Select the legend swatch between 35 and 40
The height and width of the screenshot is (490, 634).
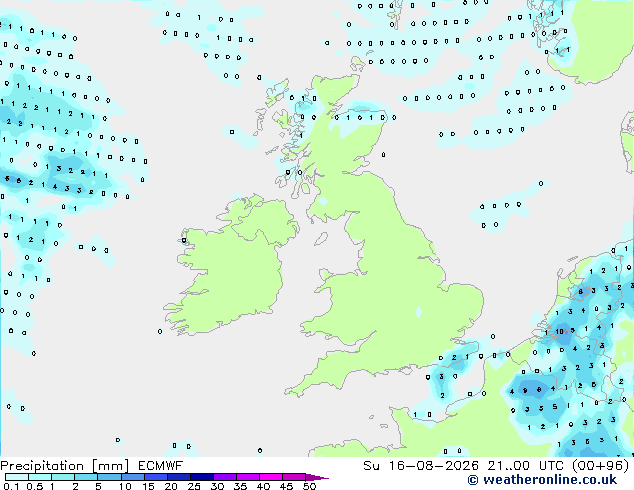point(248,477)
